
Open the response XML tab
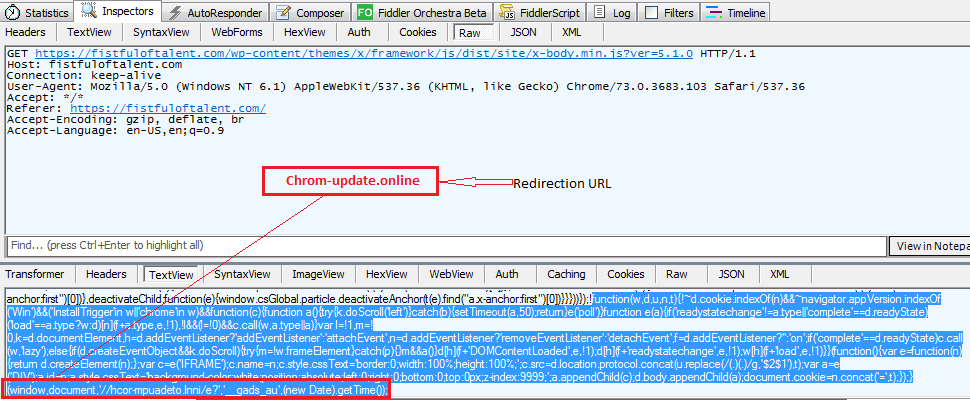779,274
